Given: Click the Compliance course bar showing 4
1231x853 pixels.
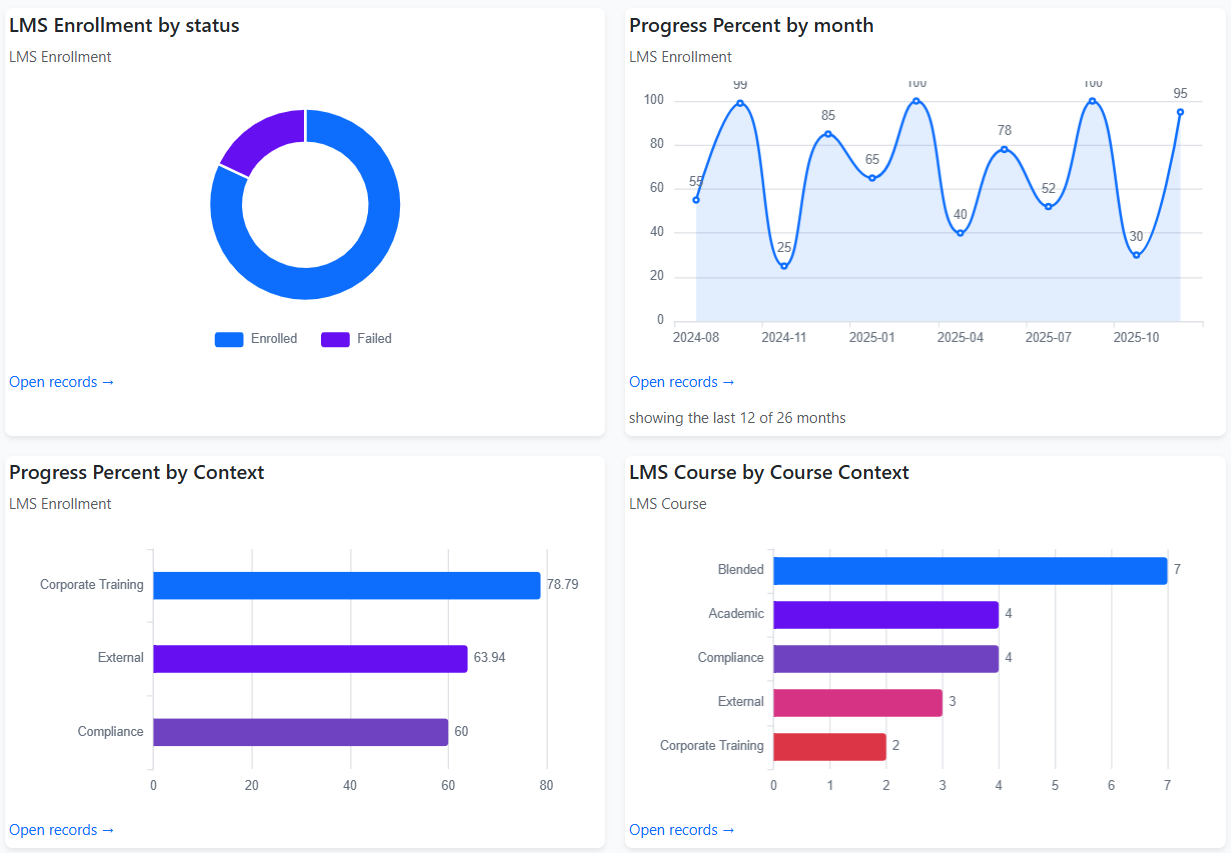Looking at the screenshot, I should pos(886,658).
